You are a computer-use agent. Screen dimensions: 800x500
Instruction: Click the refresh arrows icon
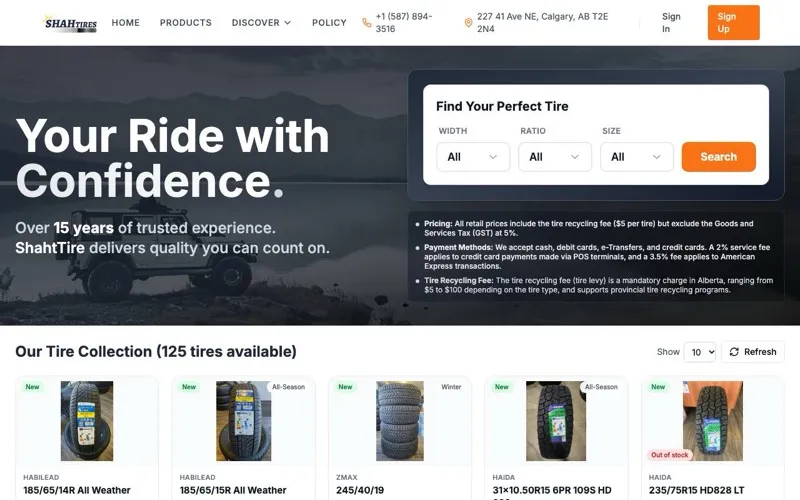pos(734,352)
